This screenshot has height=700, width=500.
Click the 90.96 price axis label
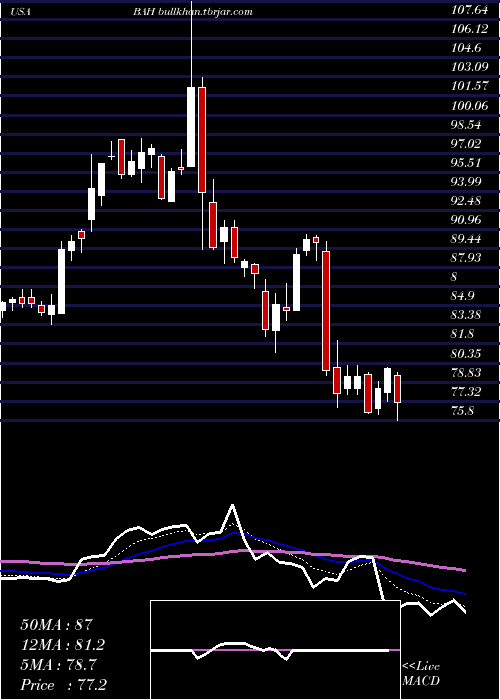point(467,220)
